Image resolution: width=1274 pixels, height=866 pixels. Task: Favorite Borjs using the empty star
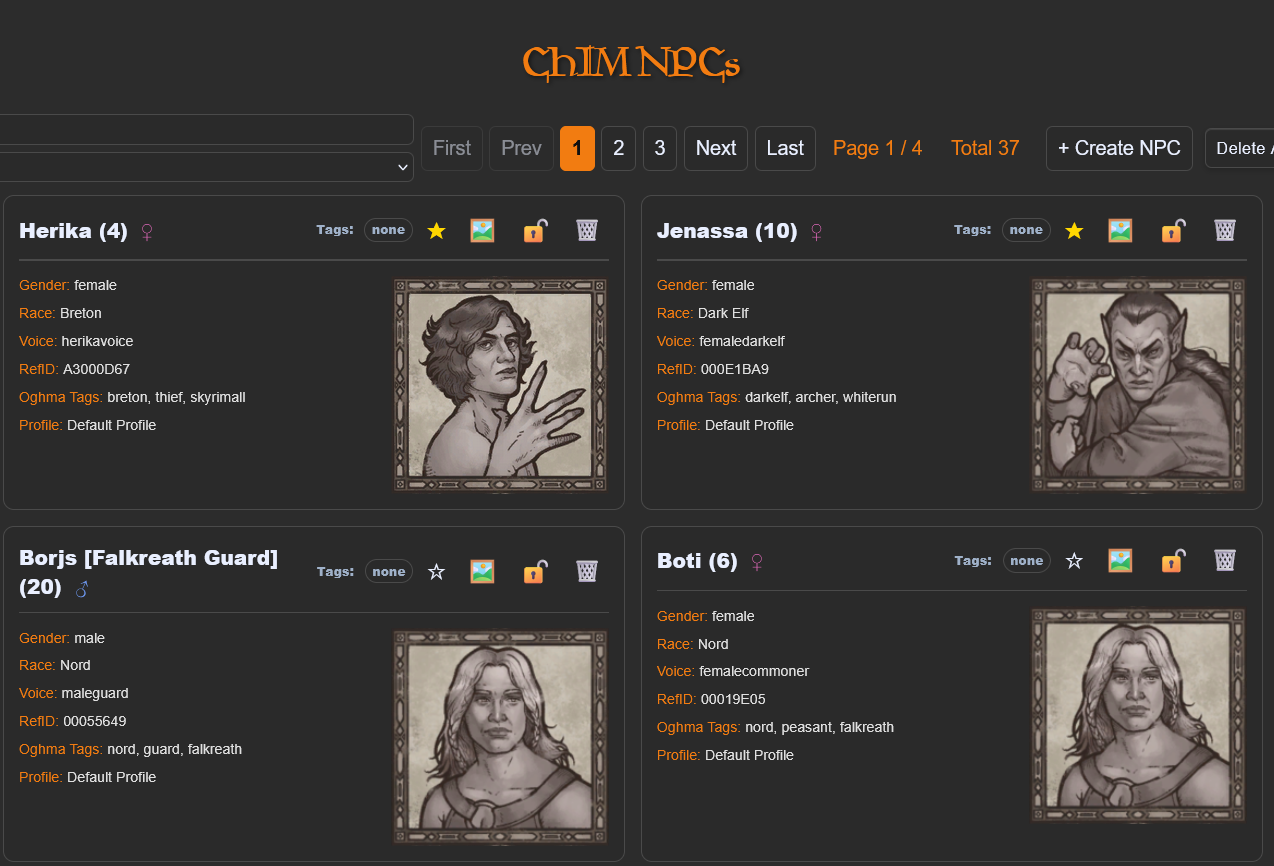pos(436,572)
